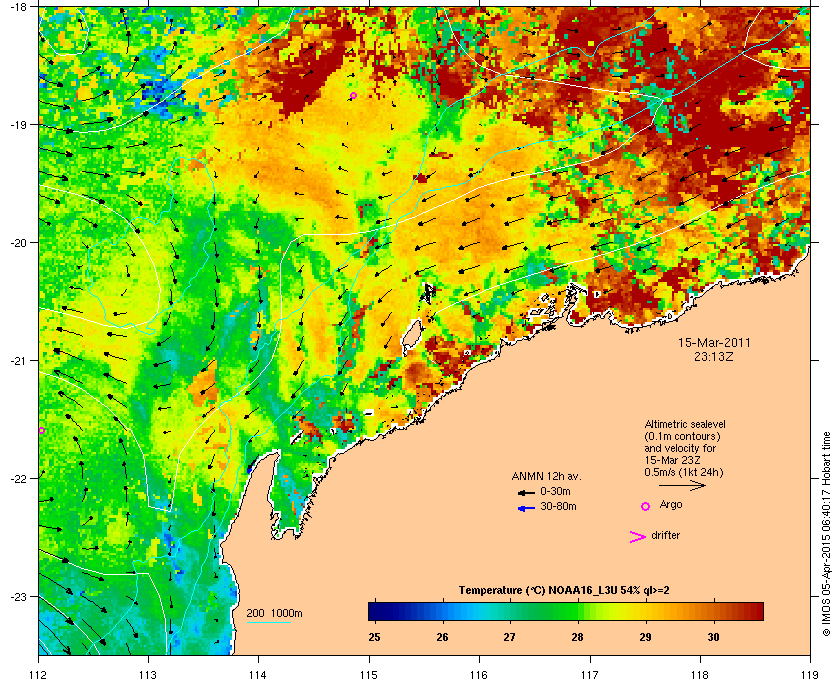The width and height of the screenshot is (840, 680).
Task: Click the 'ANMN 12h av.' legend heading
Action: coord(546,476)
